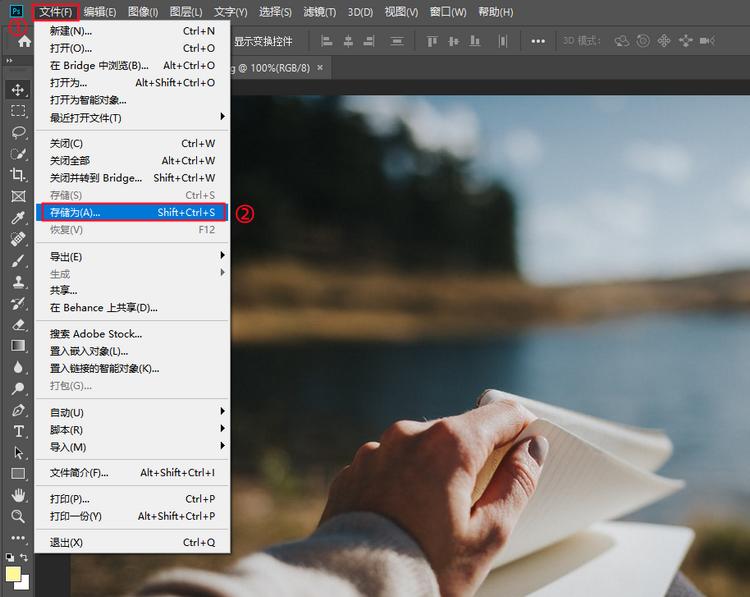The image size is (750, 597).
Task: Choose 存储为(A)... from the File menu
Action: (x=132, y=212)
